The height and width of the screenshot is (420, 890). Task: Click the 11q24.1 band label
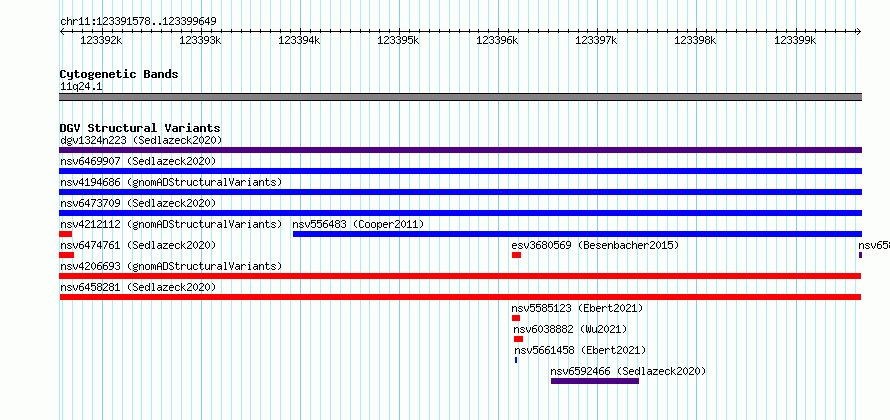(81, 87)
